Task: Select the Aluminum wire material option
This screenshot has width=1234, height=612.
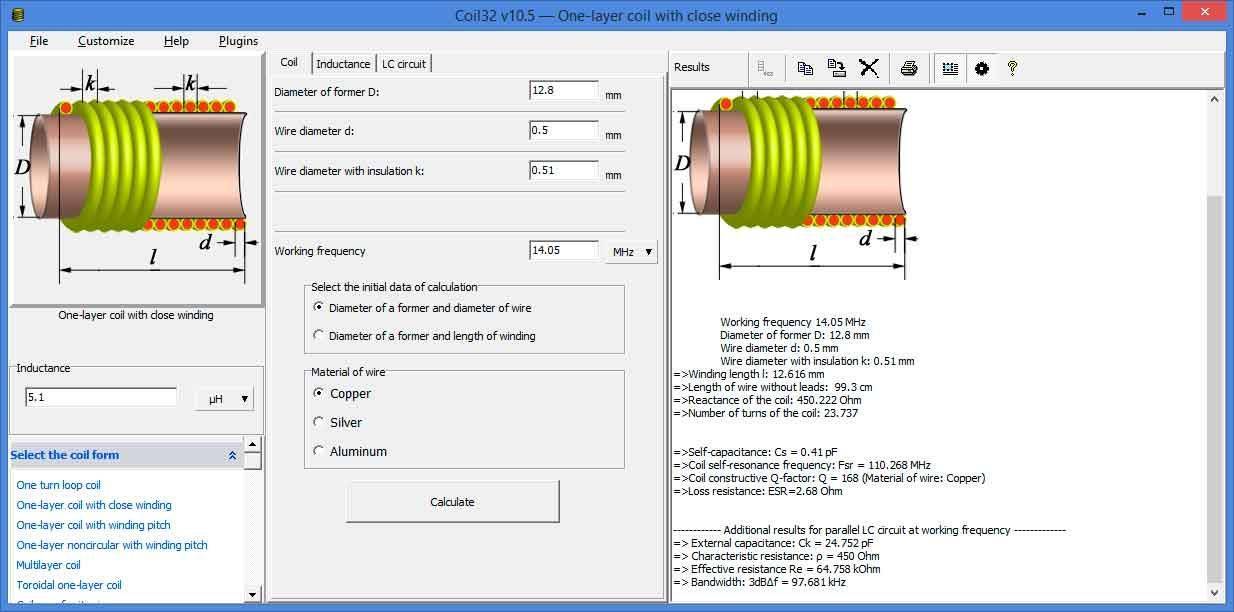Action: (350, 451)
